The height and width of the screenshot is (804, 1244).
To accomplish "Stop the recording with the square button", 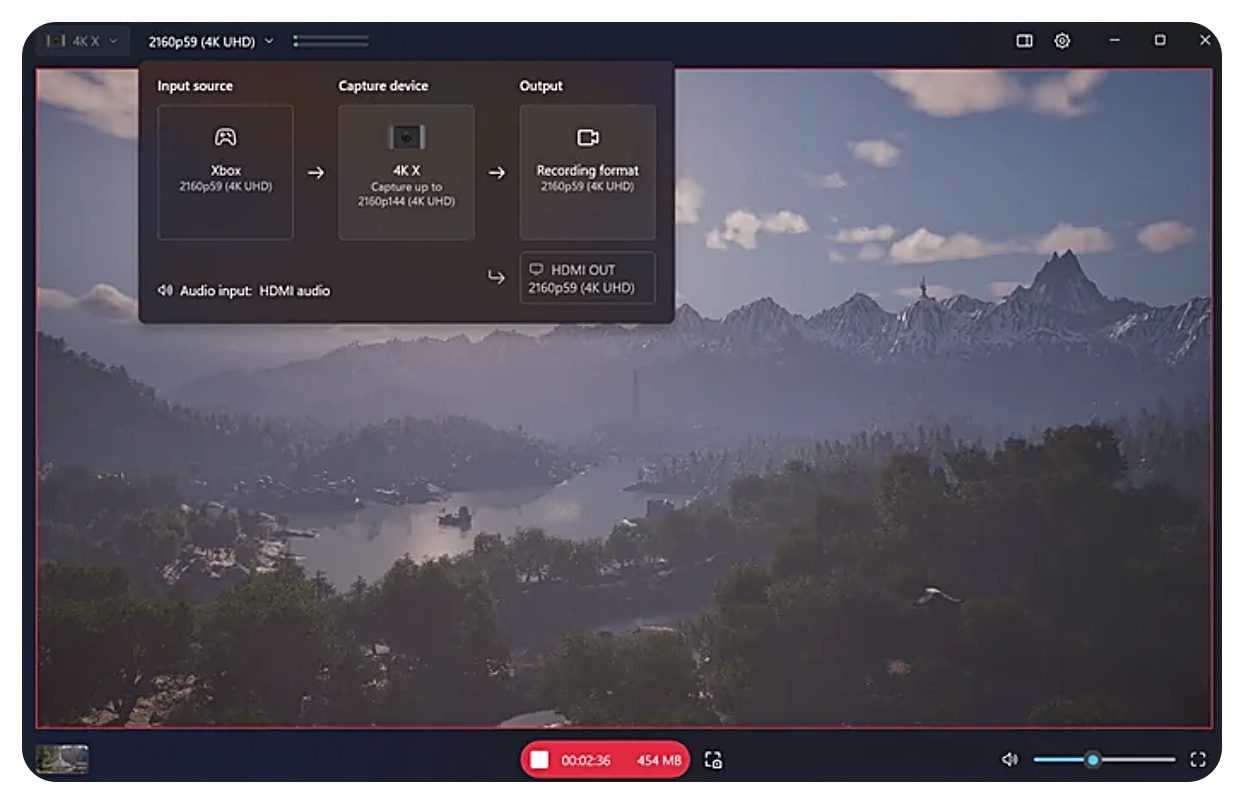I will [540, 760].
